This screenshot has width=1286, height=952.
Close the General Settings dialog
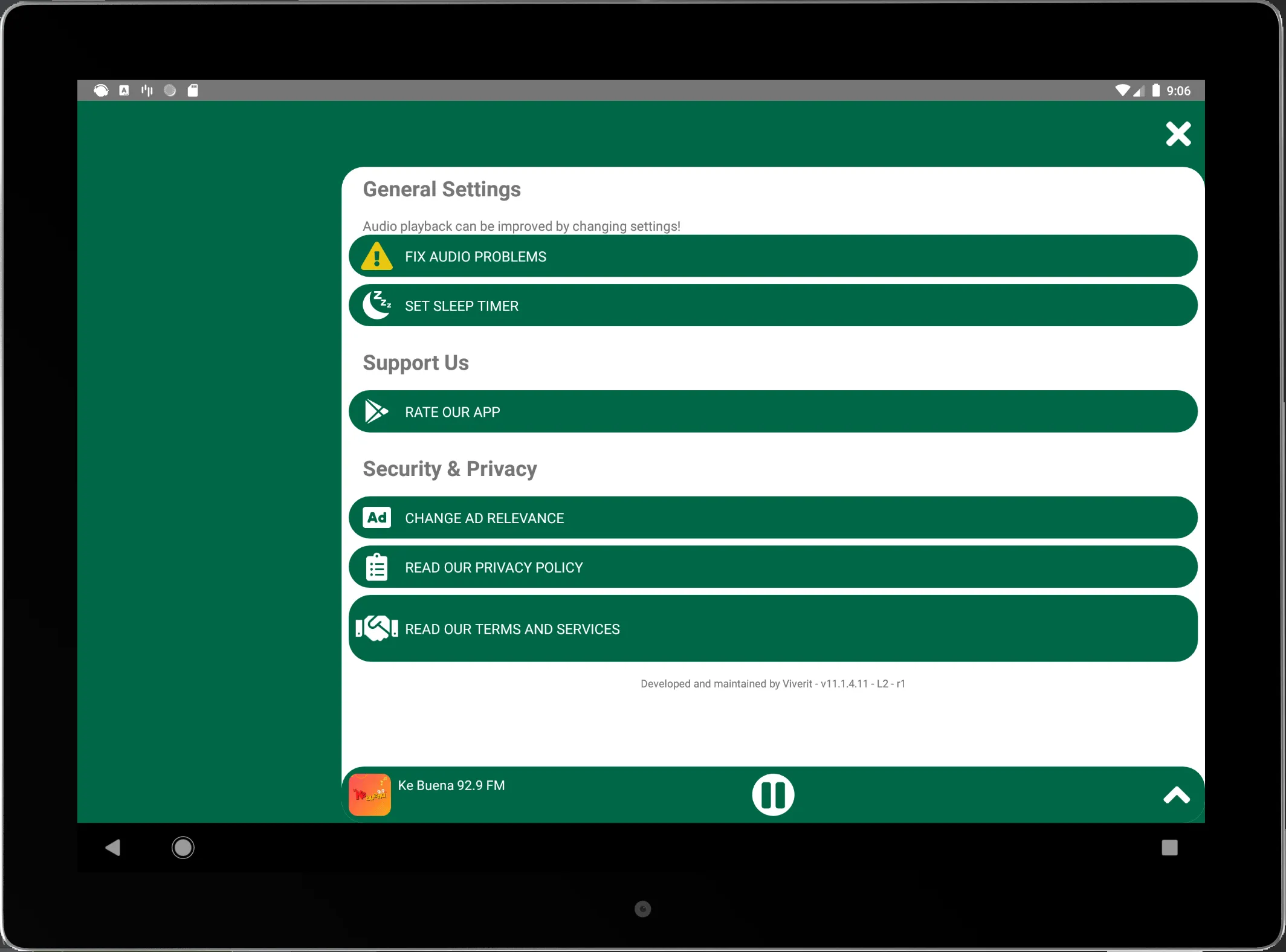1177,133
